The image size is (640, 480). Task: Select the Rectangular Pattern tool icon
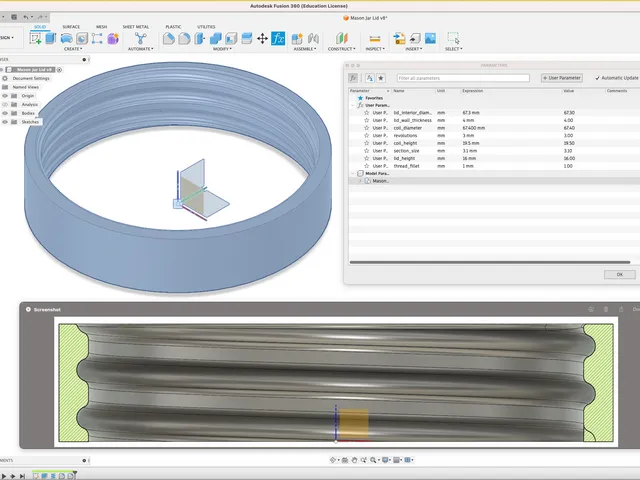point(97,38)
